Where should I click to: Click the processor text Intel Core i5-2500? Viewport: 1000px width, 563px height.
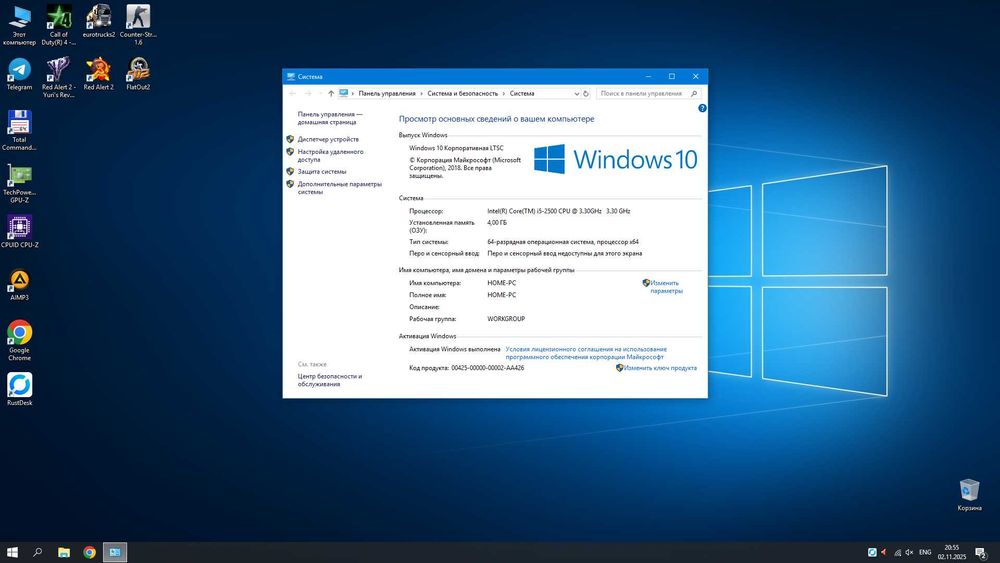point(559,211)
